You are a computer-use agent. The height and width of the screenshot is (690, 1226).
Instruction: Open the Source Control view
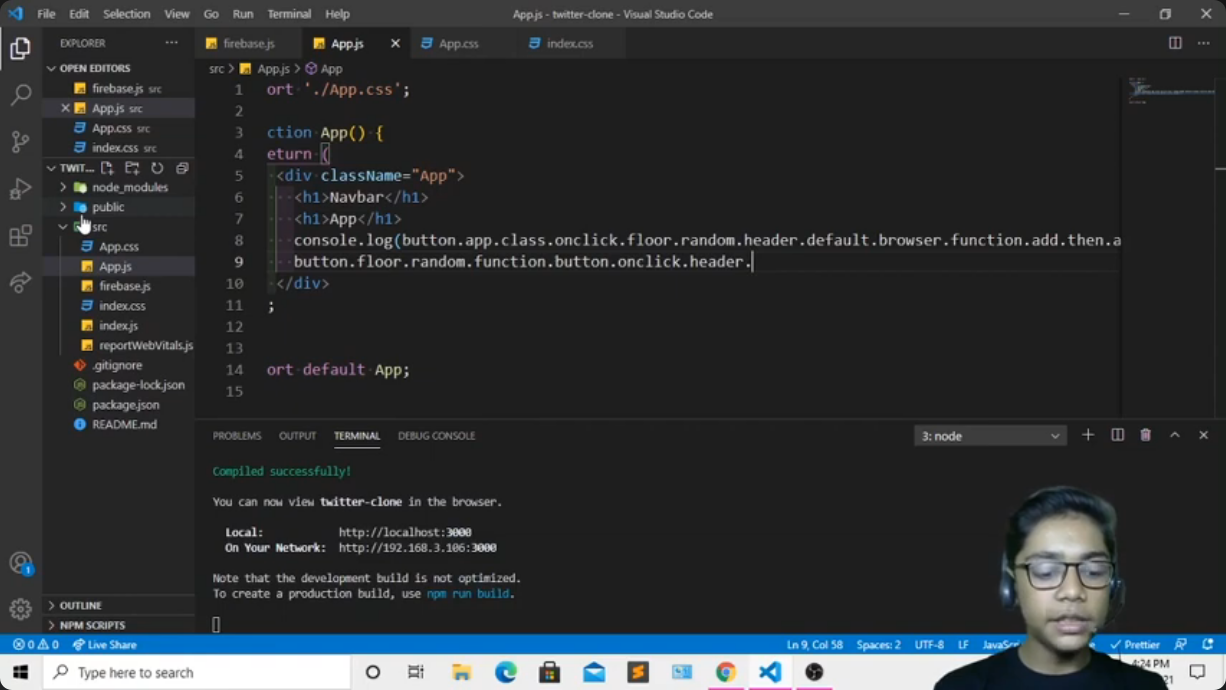(20, 141)
